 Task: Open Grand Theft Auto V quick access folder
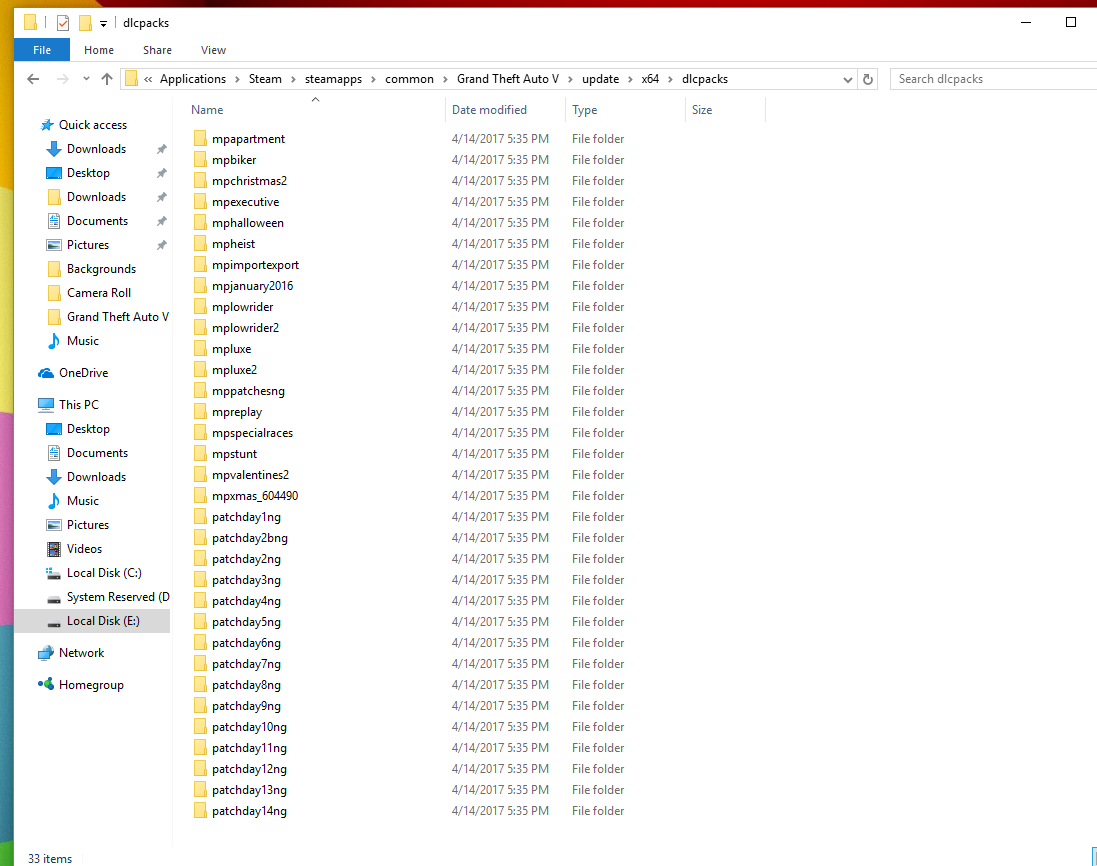pos(118,317)
